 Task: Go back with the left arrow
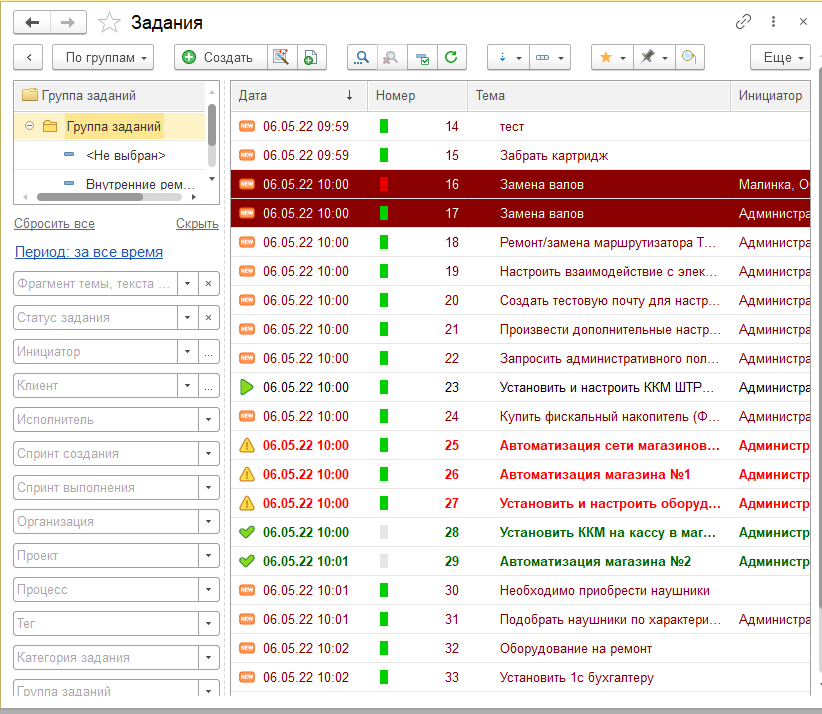coord(32,21)
